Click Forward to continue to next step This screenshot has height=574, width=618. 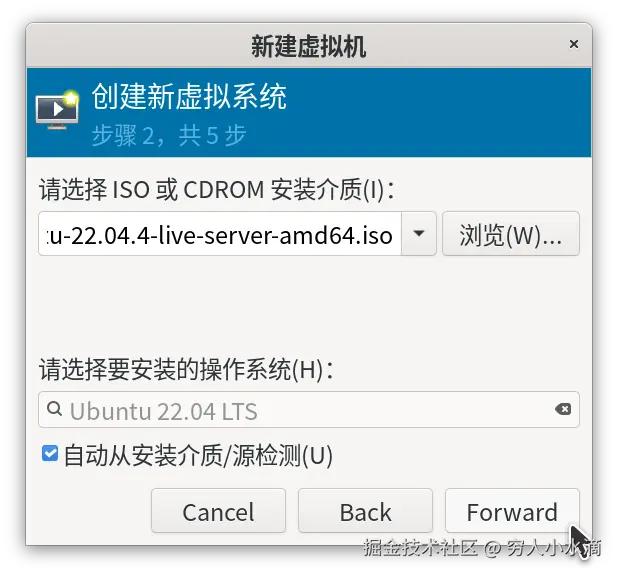click(512, 511)
